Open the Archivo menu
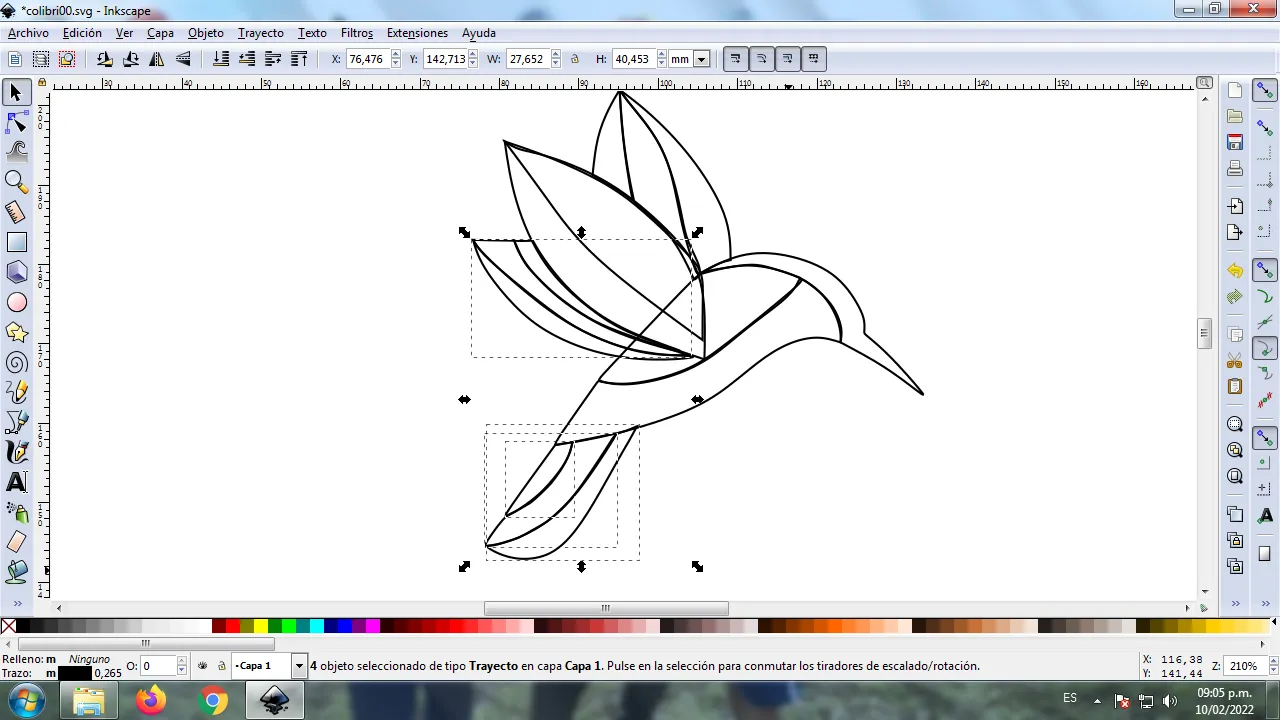Screen dimensions: 1280x720 pyautogui.click(x=28, y=33)
